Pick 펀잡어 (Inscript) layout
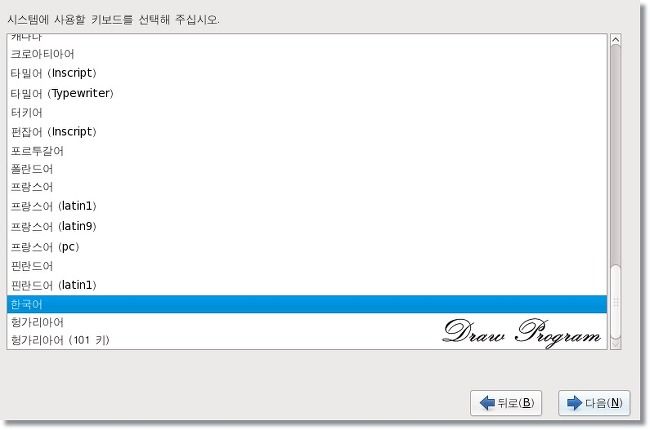This screenshot has height=430, width=650. point(307,132)
